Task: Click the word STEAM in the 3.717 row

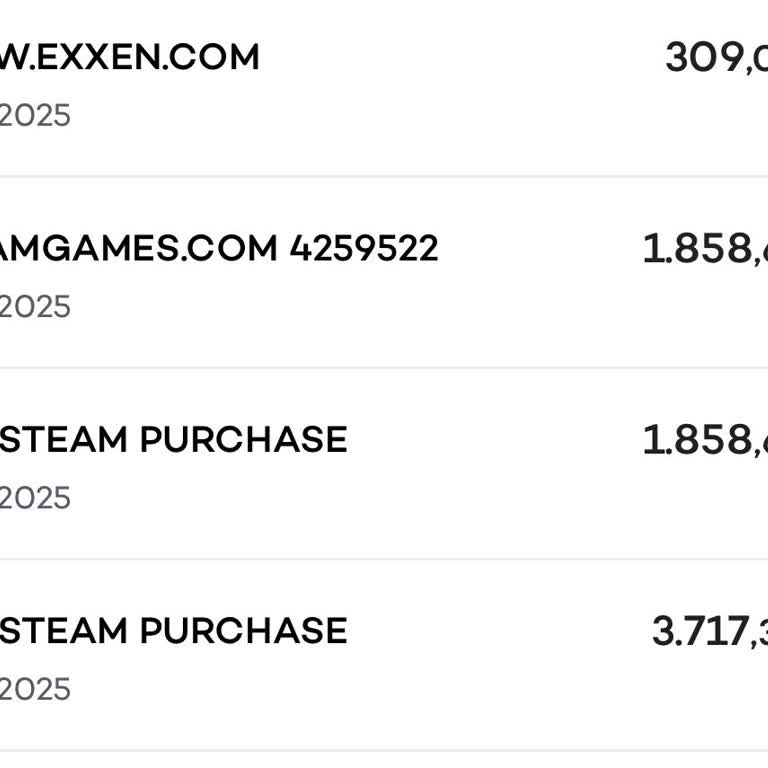Action: (x=64, y=631)
